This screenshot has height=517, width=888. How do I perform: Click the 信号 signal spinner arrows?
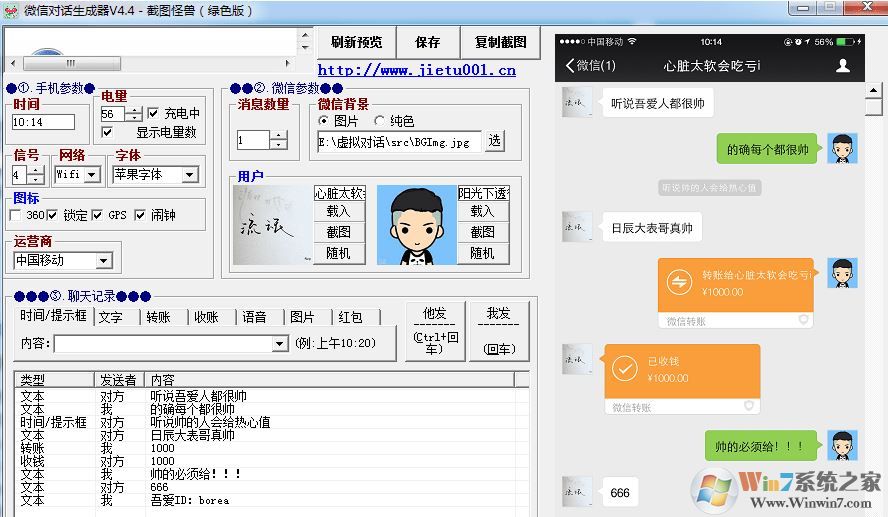(x=36, y=175)
